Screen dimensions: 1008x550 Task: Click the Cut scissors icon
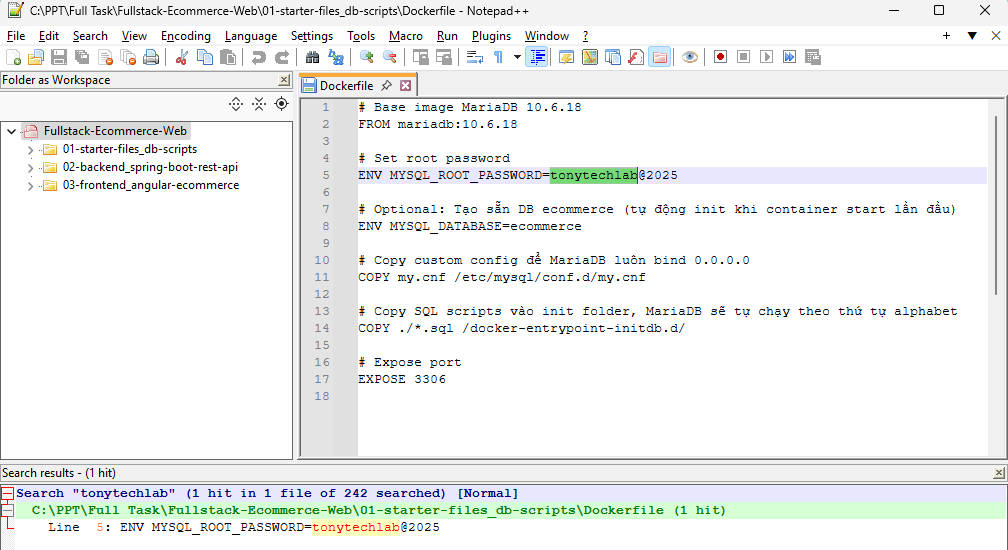click(x=182, y=57)
